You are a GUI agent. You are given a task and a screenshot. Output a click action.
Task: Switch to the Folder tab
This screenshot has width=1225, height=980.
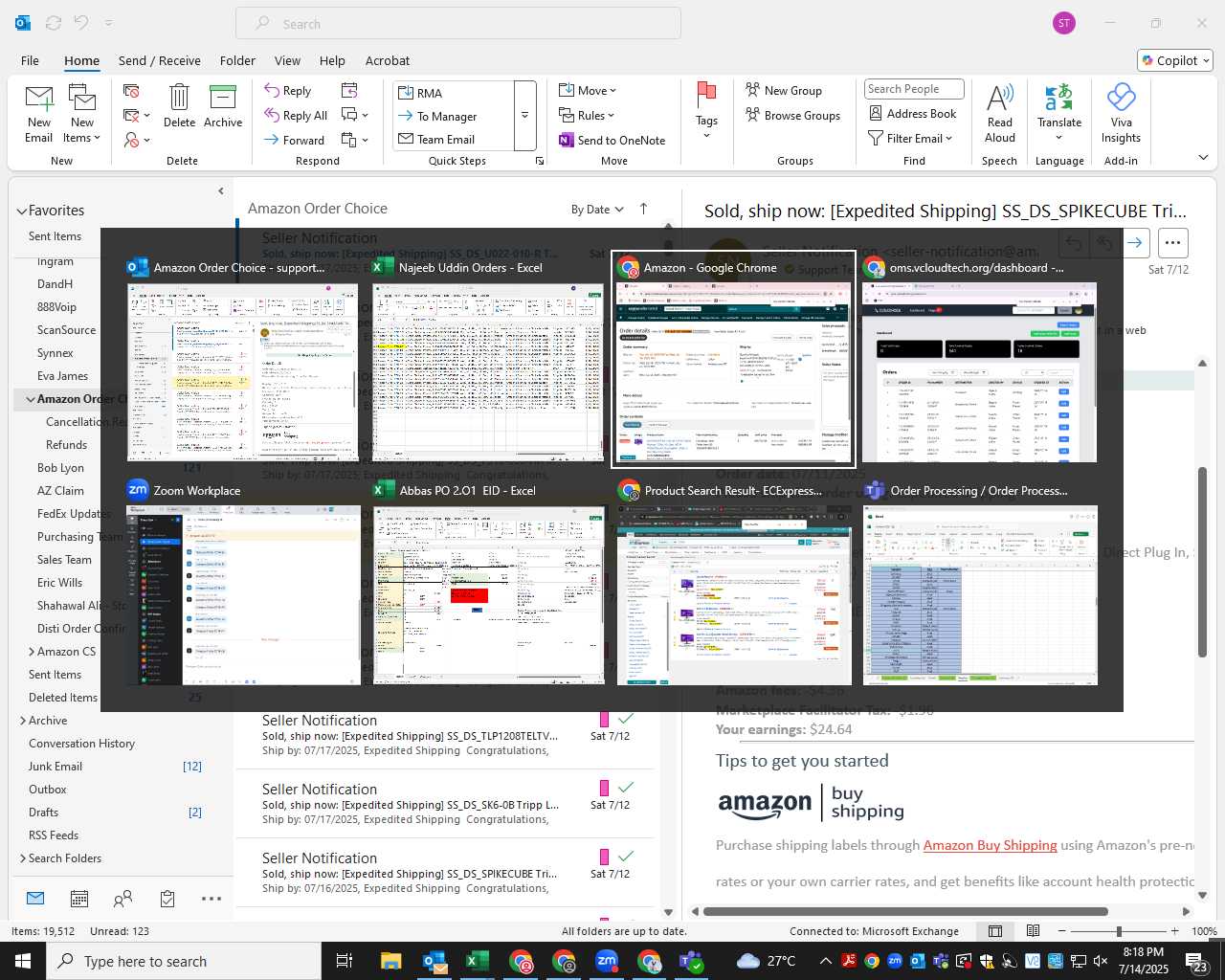point(237,60)
